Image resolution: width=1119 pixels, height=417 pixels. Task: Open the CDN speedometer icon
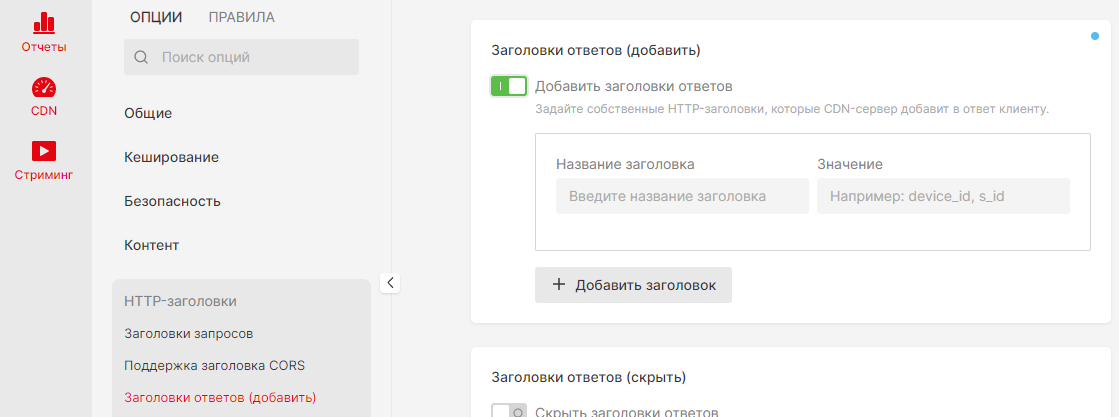pos(44,88)
